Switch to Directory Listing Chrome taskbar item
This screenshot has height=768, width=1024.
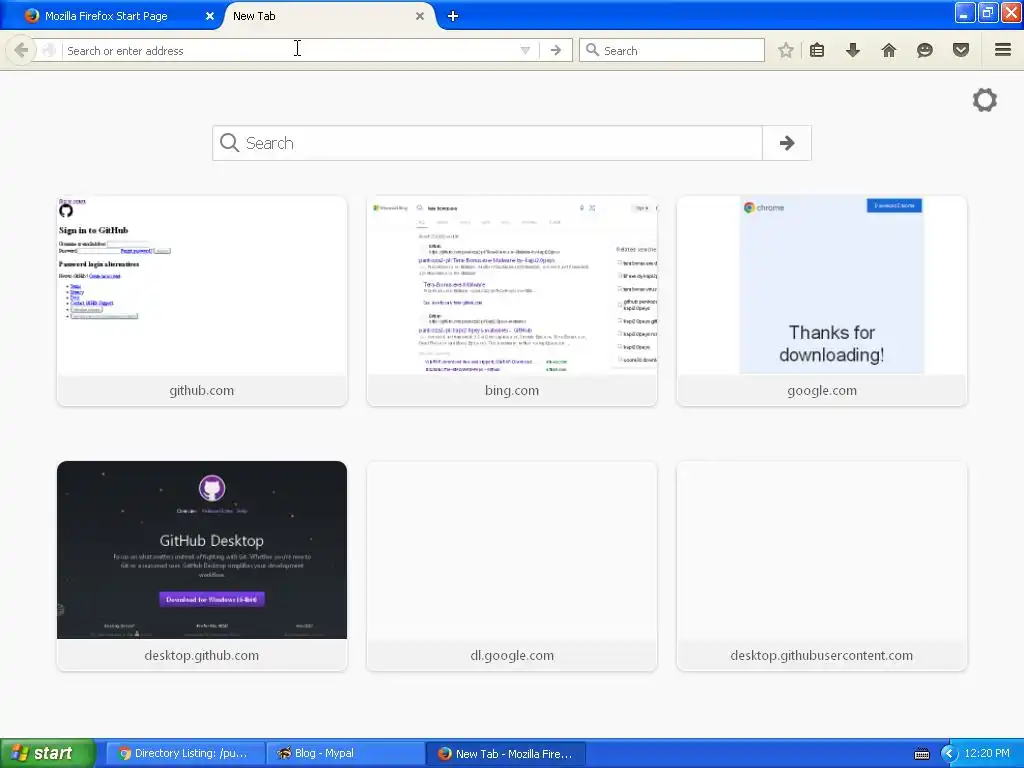tap(185, 753)
